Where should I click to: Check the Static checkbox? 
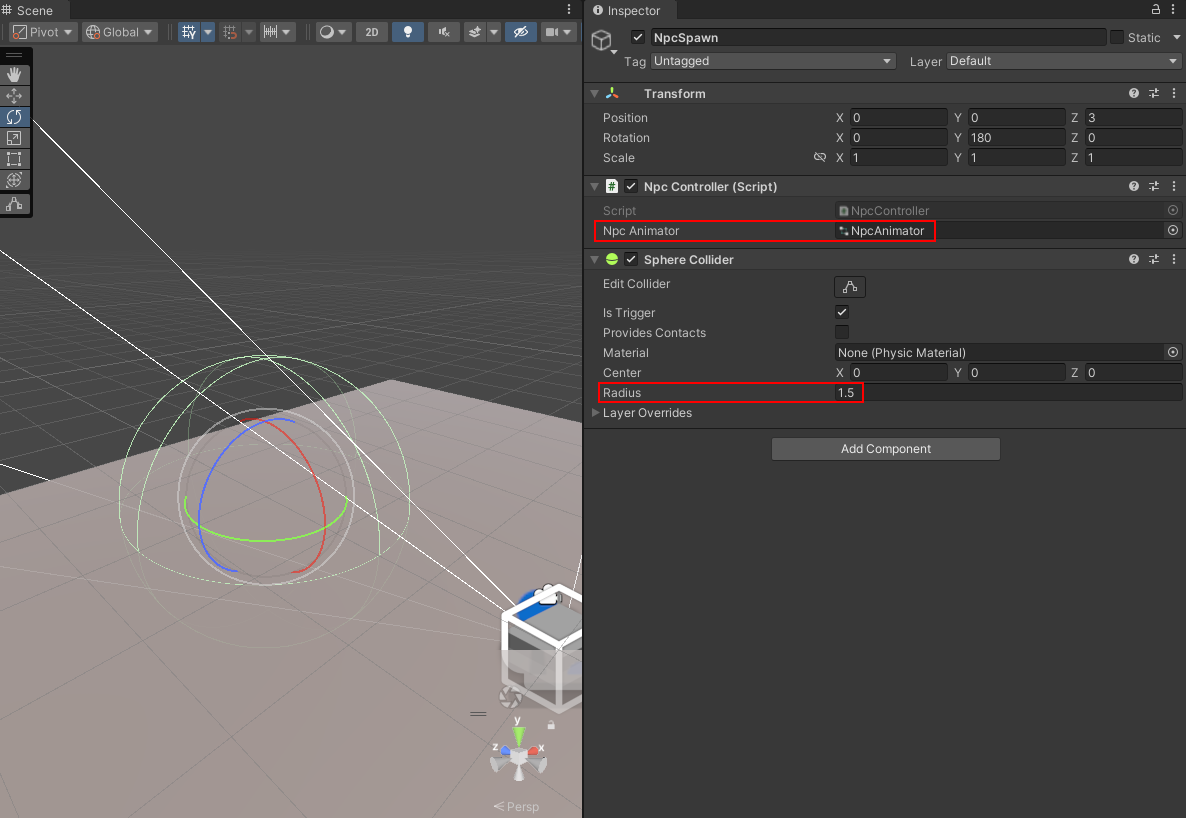pos(1117,38)
